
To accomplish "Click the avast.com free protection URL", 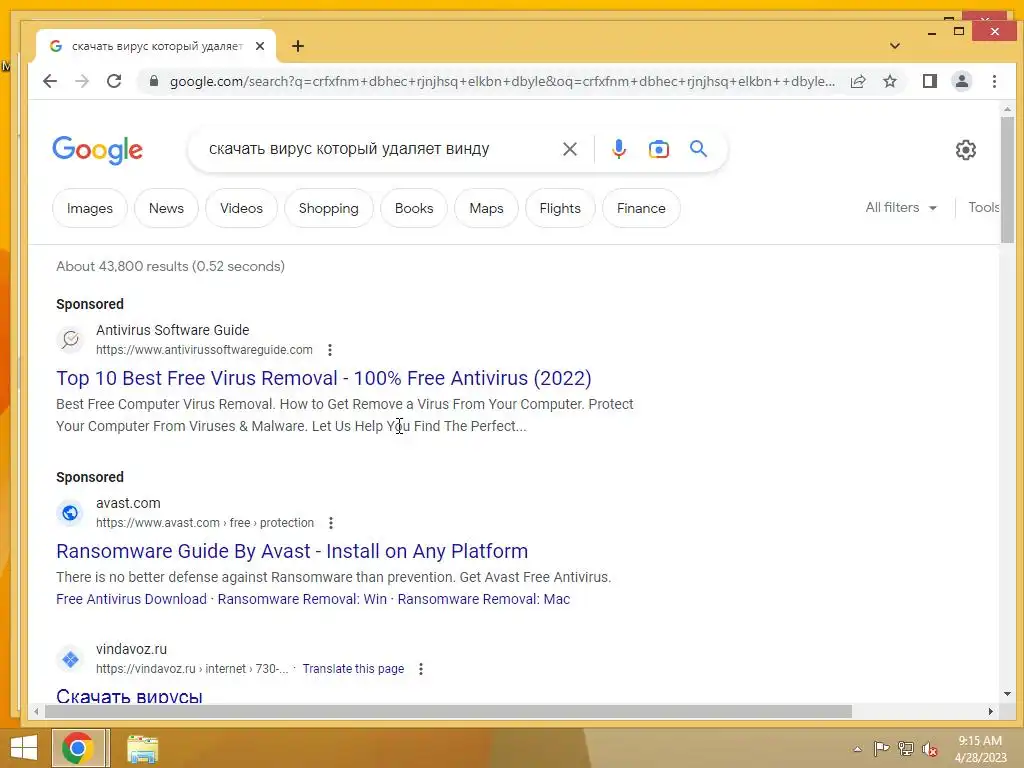I will pyautogui.click(x=205, y=523).
